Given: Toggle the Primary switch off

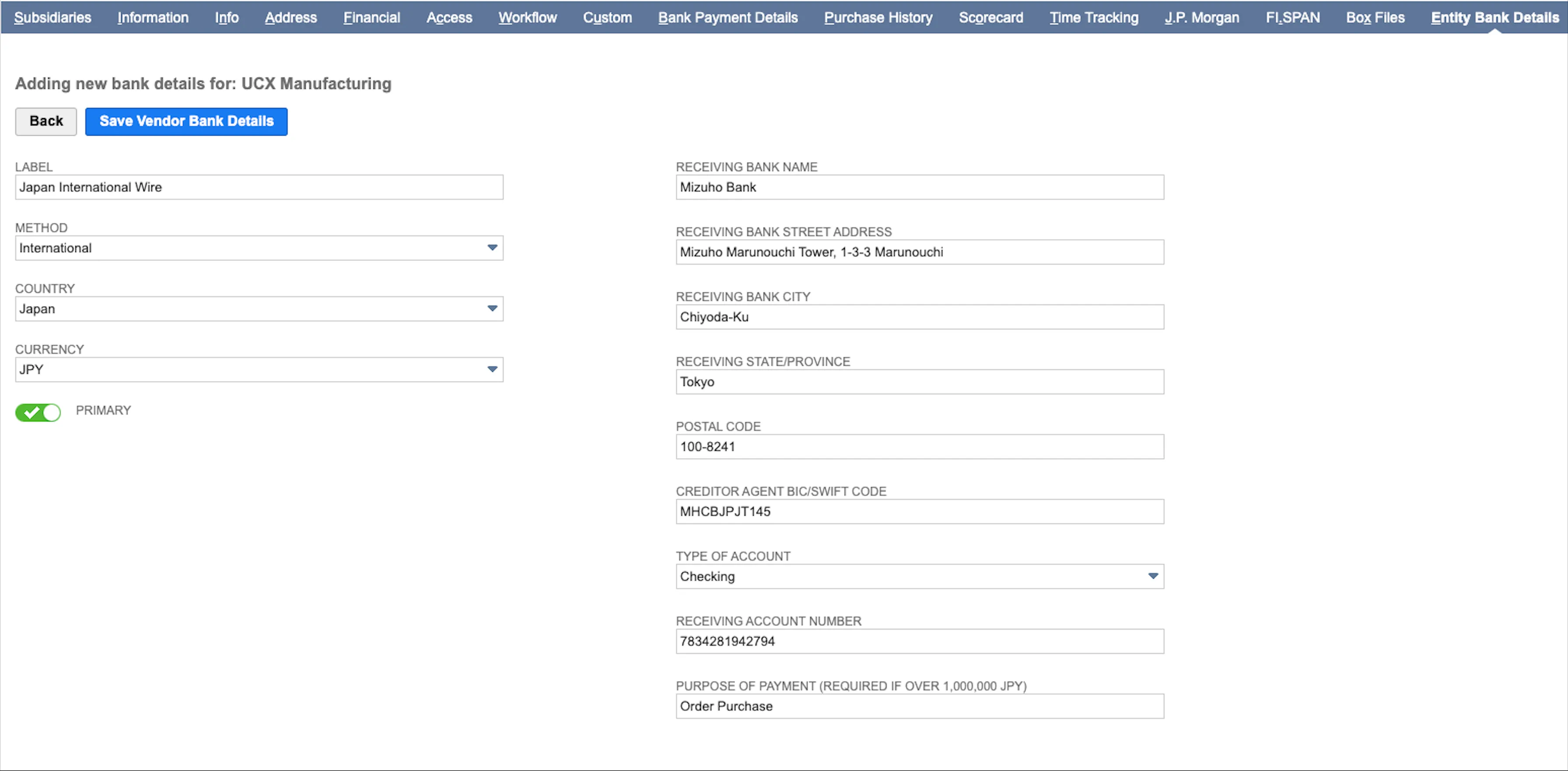Looking at the screenshot, I should tap(38, 412).
